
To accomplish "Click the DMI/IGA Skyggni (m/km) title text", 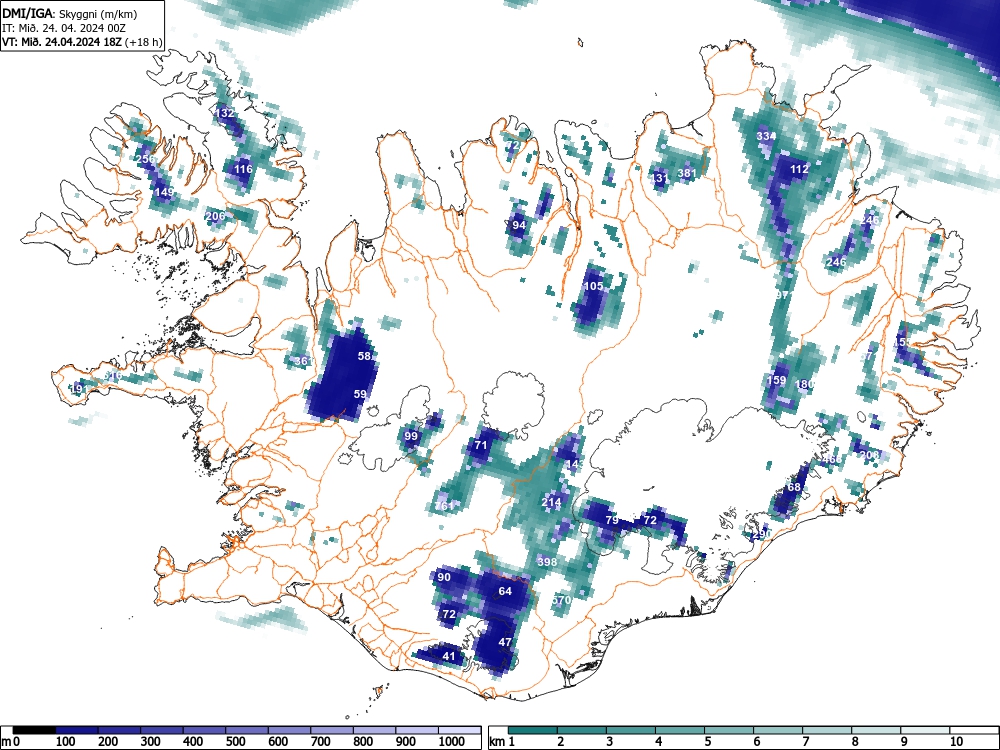I will tap(70, 13).
